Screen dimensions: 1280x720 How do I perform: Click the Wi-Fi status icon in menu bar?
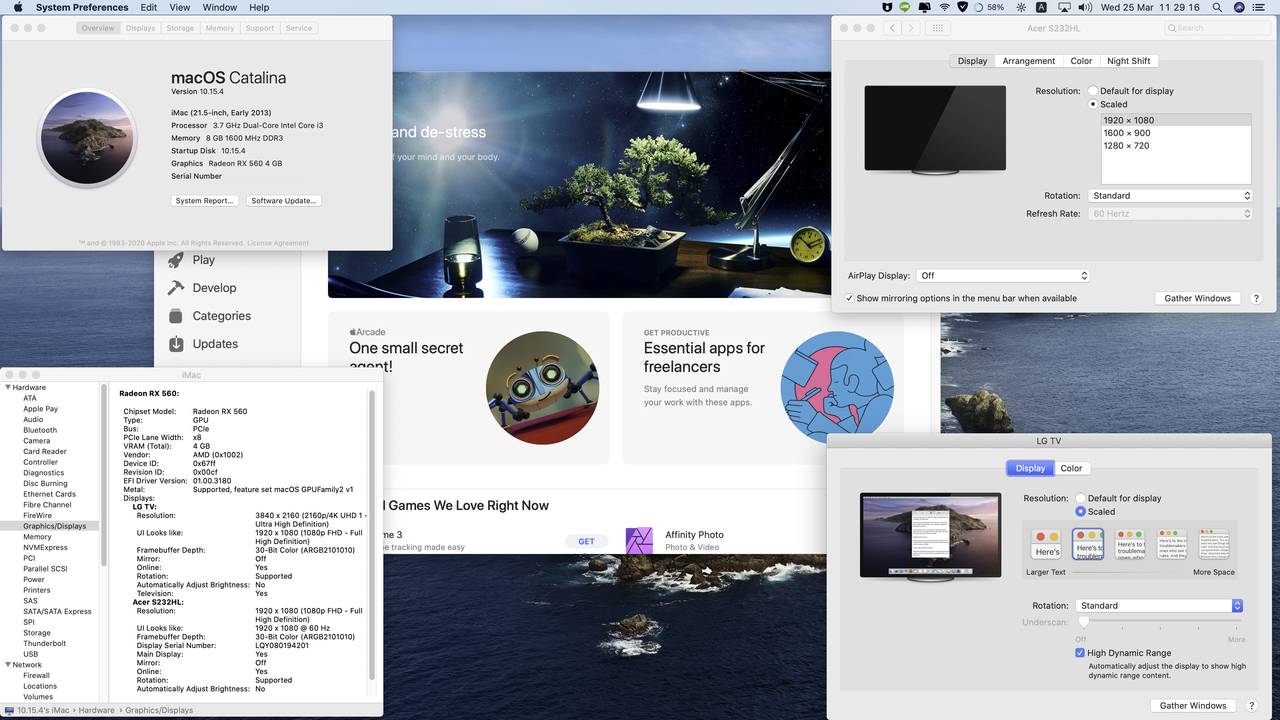(944, 7)
